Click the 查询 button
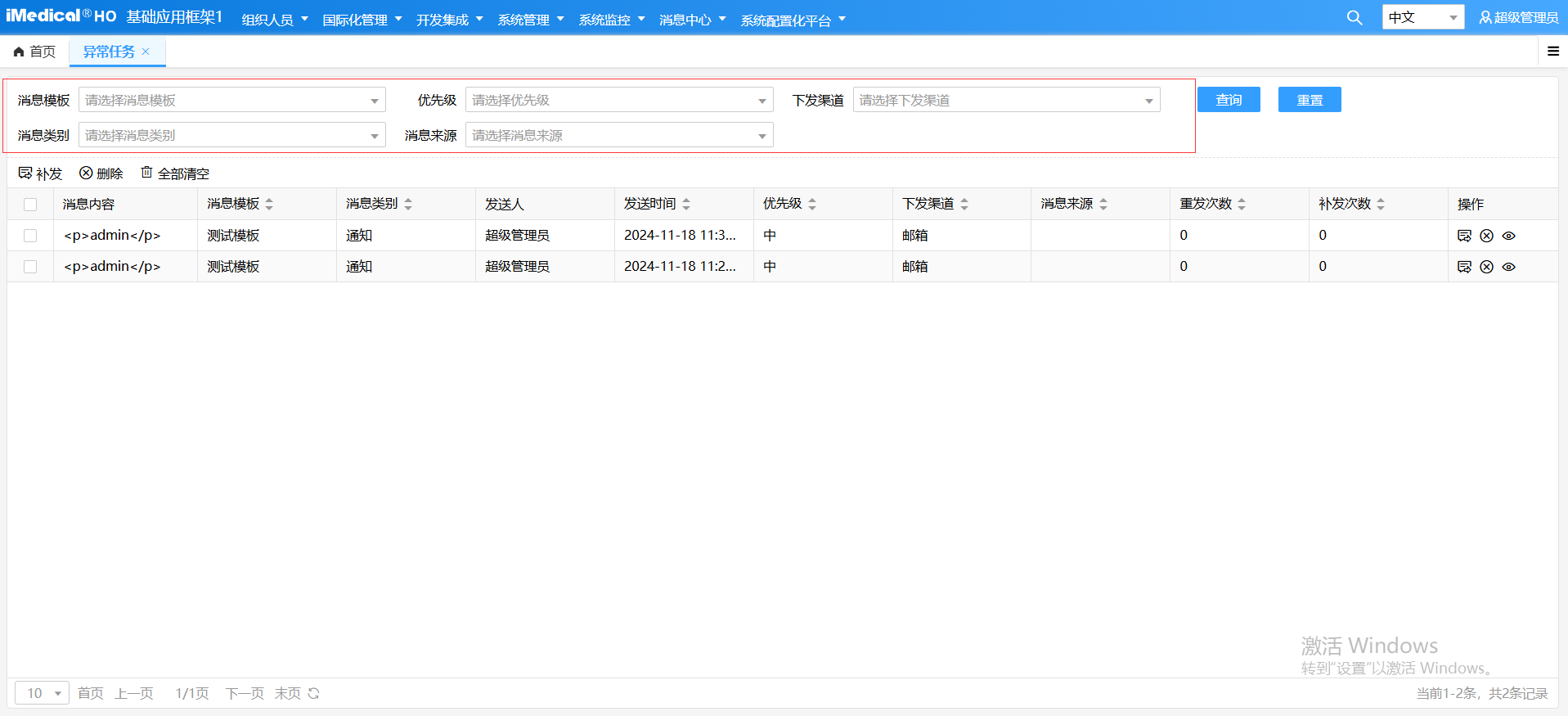 pos(1229,100)
